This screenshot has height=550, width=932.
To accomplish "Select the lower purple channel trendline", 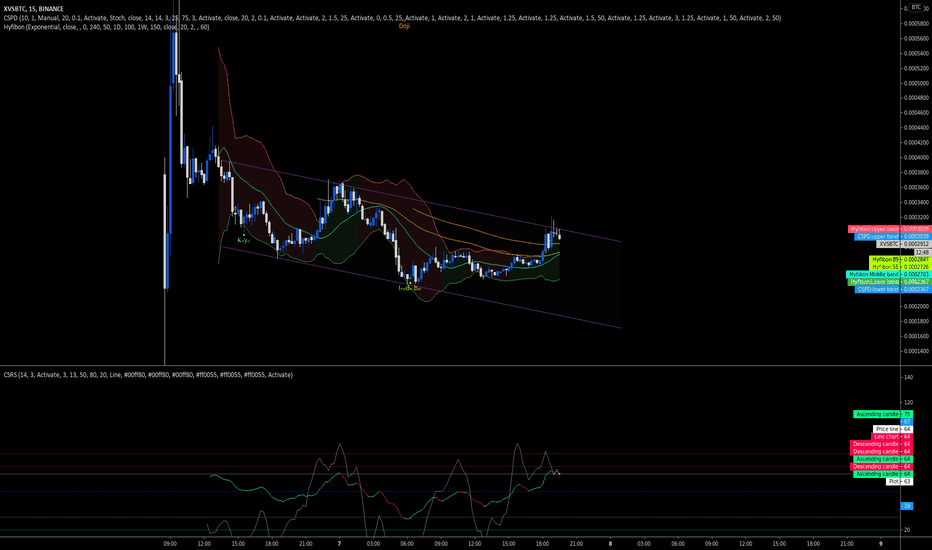I will pos(422,288).
